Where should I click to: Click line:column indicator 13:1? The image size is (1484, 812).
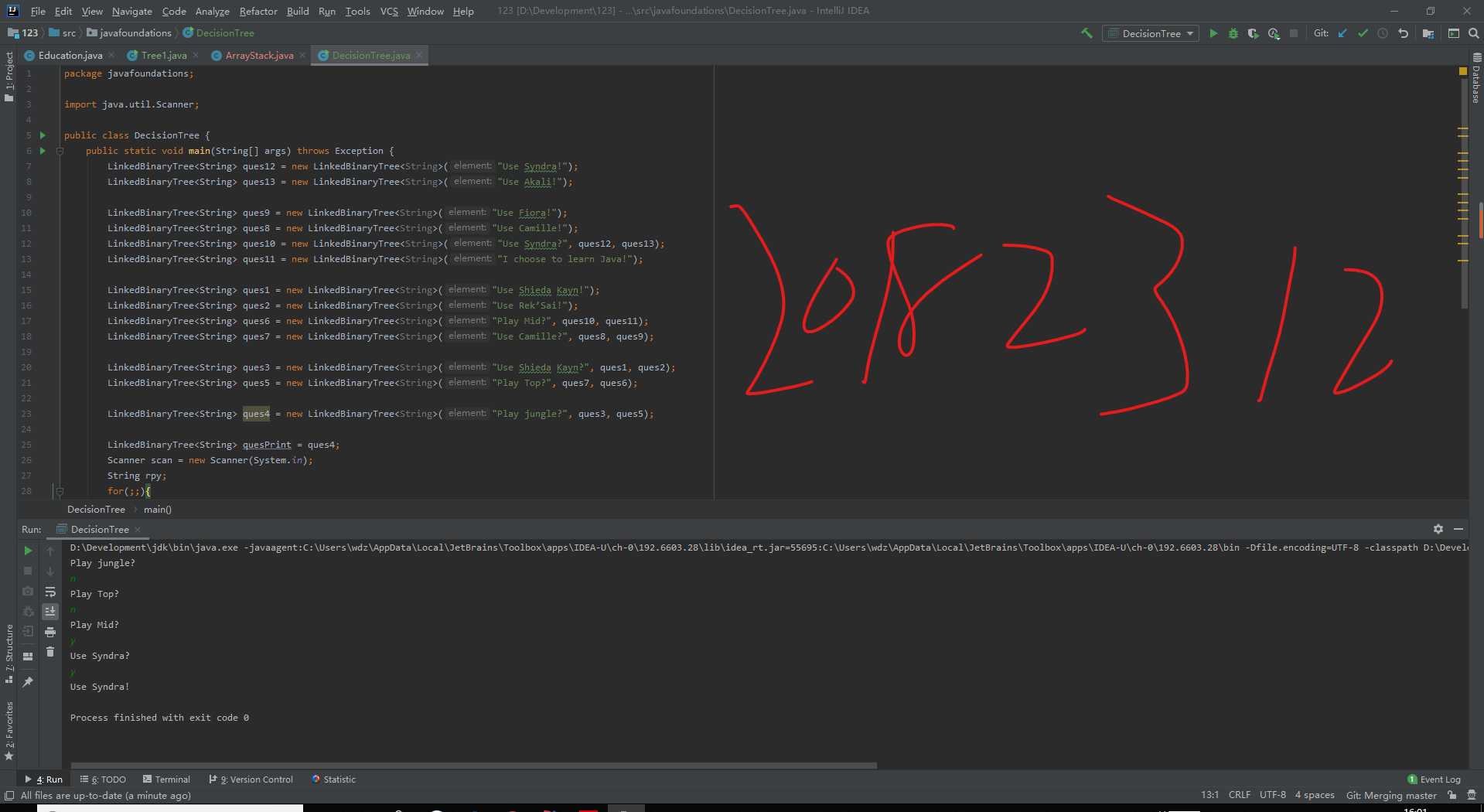[x=1209, y=795]
